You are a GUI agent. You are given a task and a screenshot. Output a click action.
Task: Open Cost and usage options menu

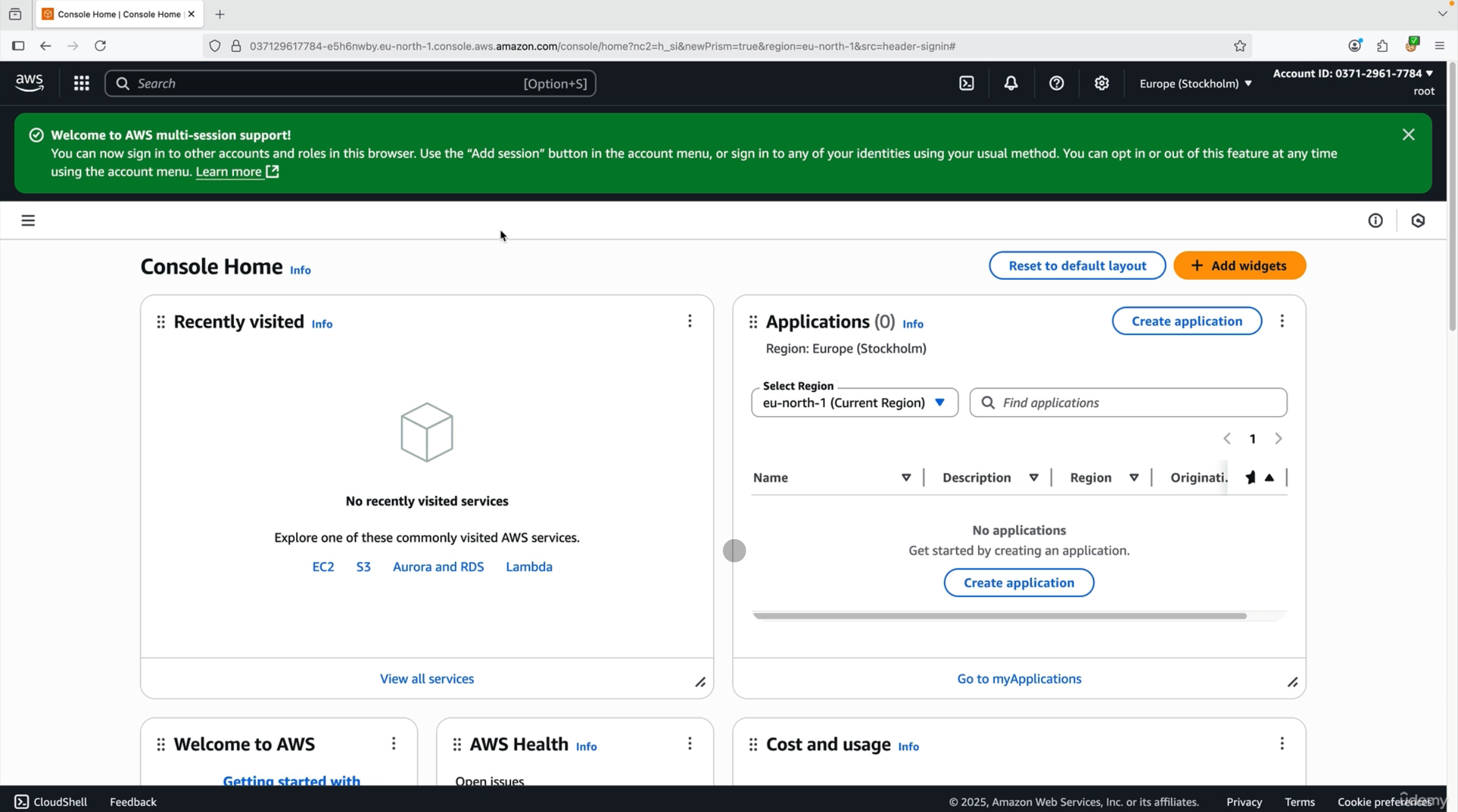pyautogui.click(x=1282, y=744)
